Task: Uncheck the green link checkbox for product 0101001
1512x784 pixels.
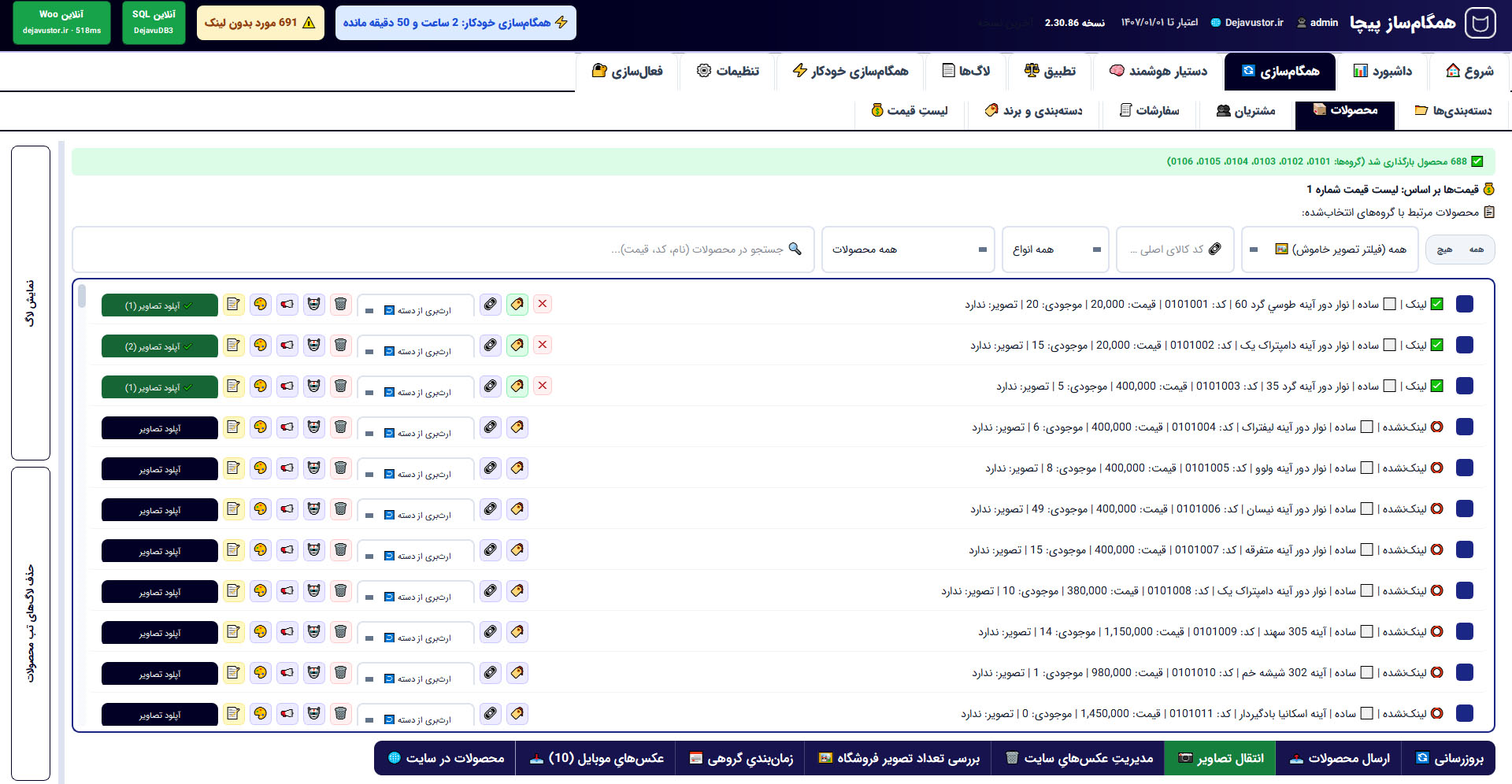Action: [1437, 304]
